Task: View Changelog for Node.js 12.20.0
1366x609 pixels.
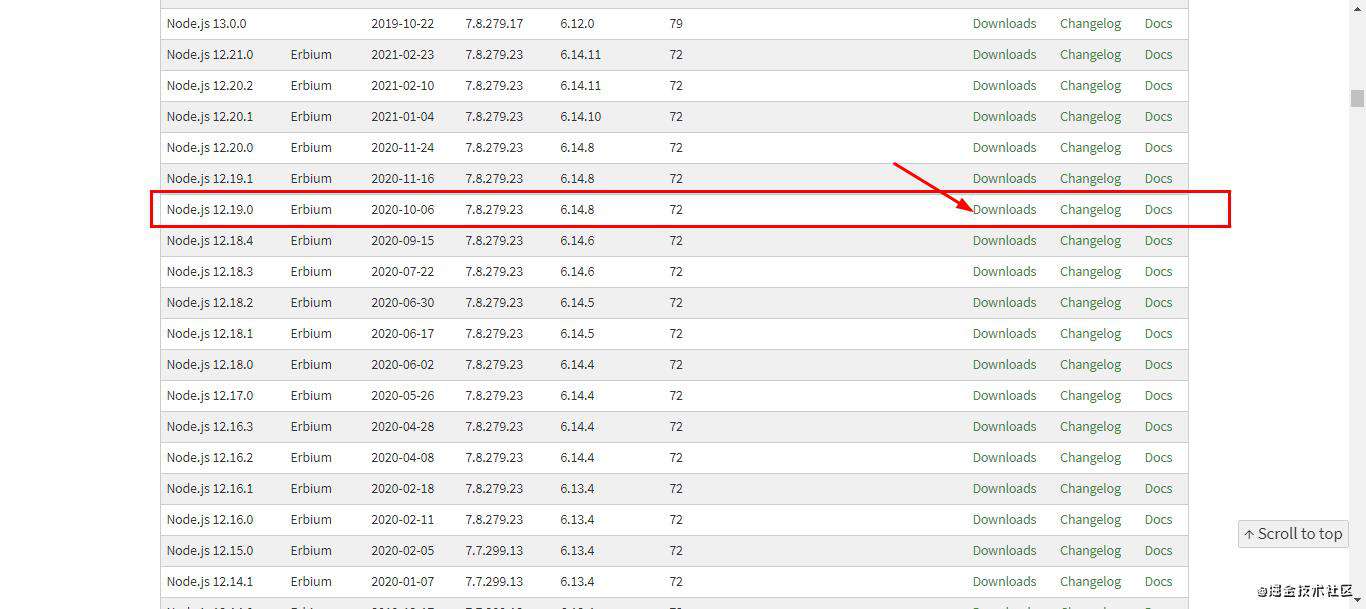Action: 1090,147
